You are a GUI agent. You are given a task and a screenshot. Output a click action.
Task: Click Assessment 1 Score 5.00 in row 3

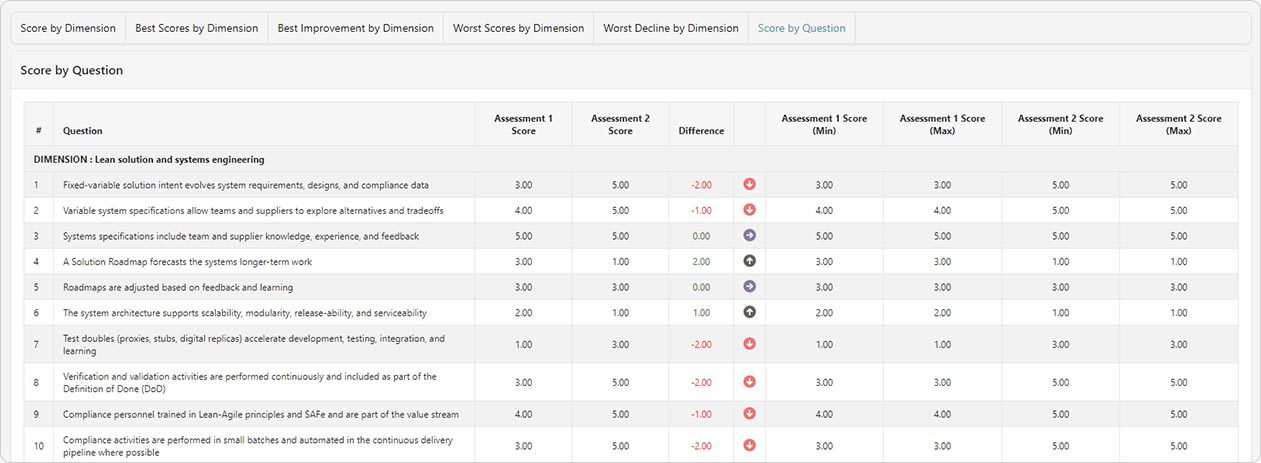point(523,236)
